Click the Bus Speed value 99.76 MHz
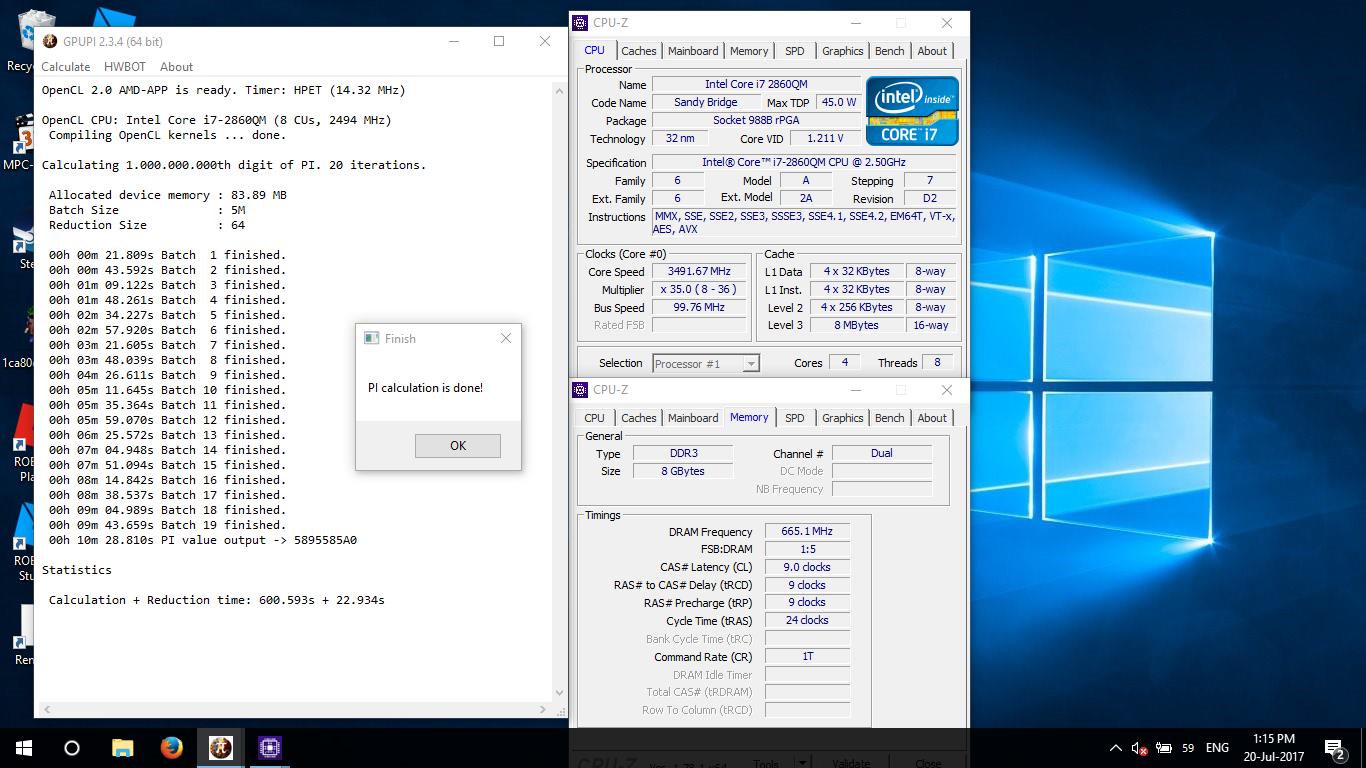Viewport: 1366px width, 768px height. 699,307
